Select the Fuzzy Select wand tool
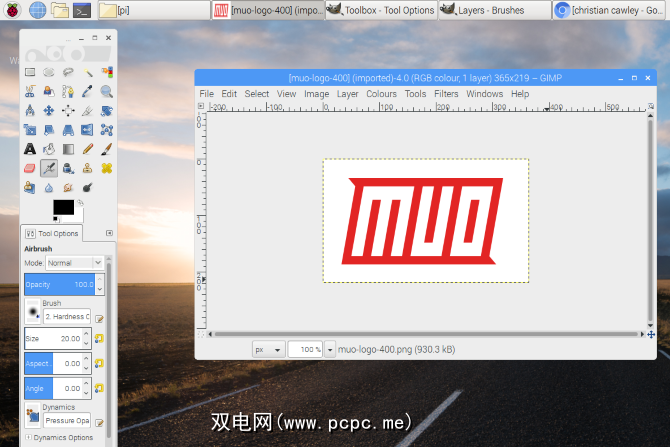 coord(88,72)
